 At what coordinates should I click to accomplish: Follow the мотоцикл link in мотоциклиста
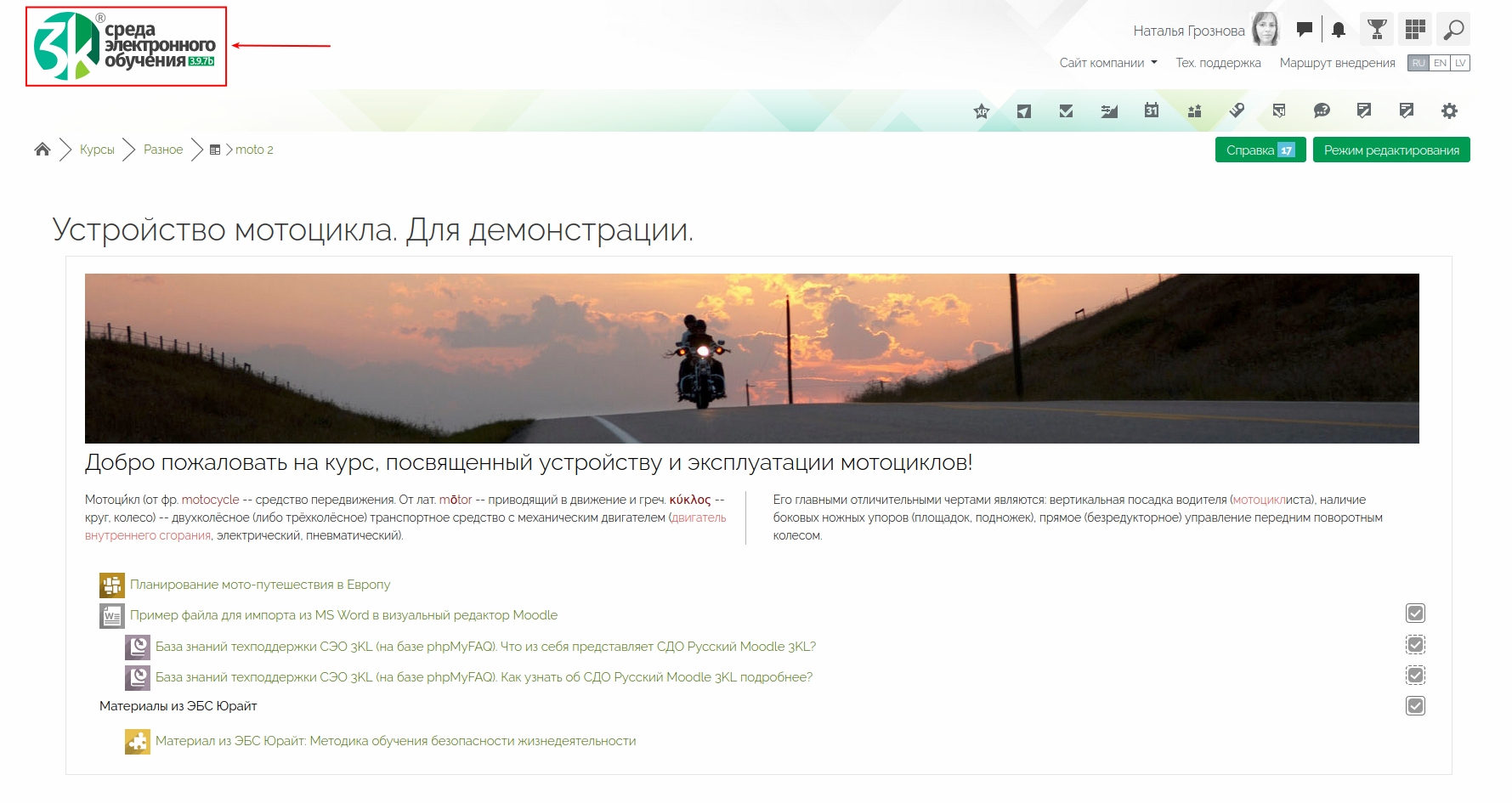(1259, 500)
